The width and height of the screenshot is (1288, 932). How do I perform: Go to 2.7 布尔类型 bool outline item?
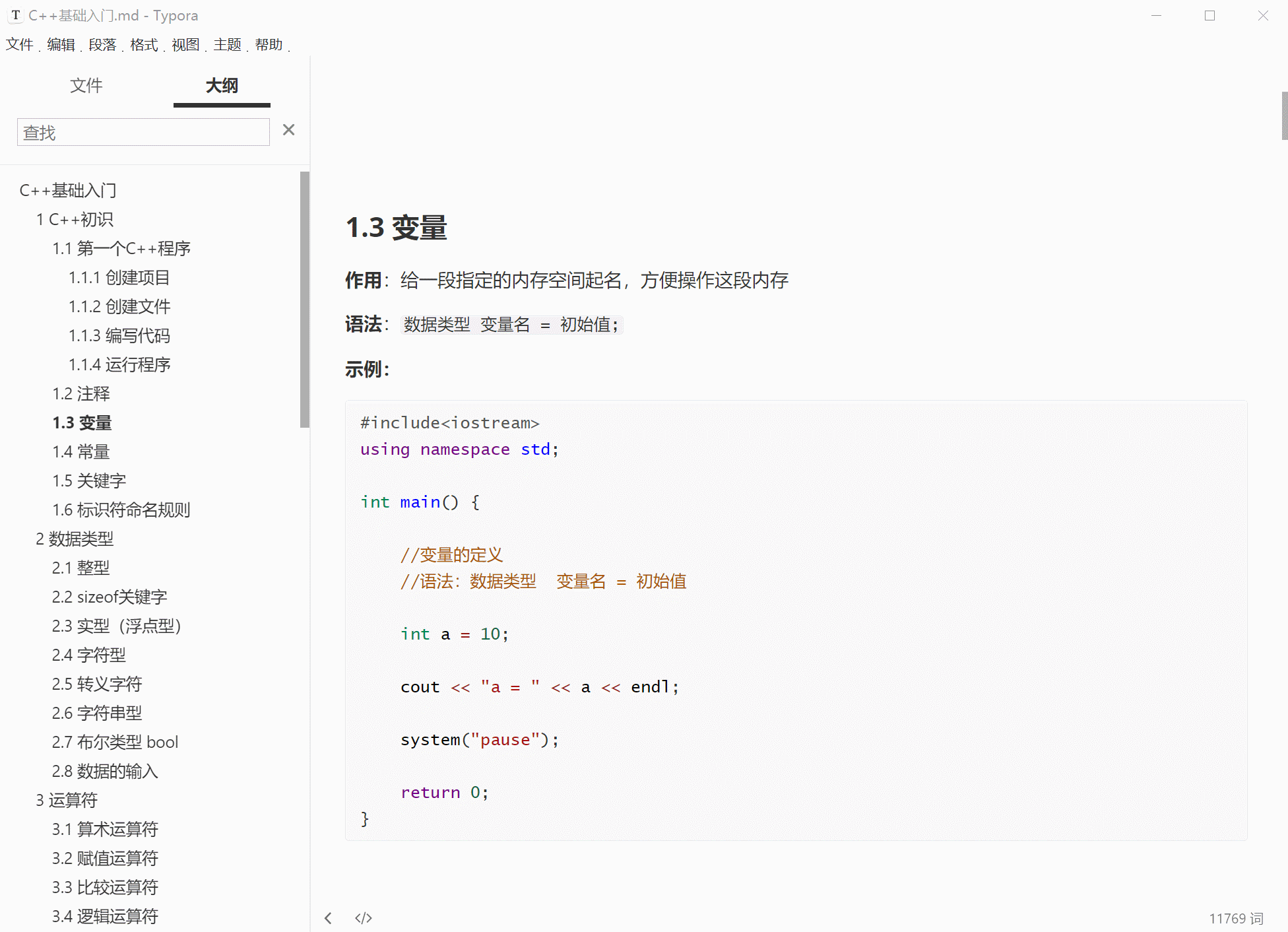click(115, 742)
